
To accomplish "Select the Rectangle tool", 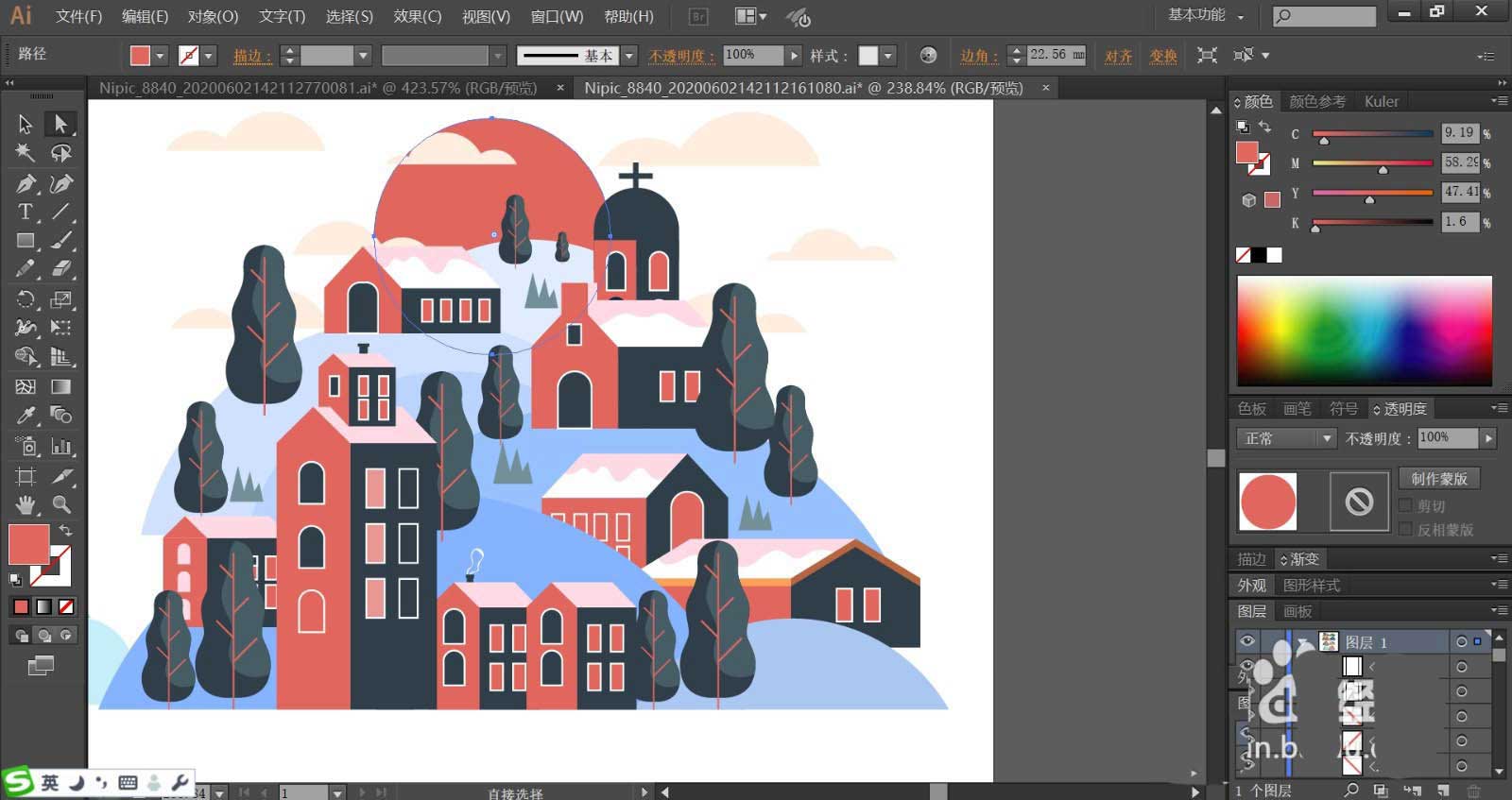I will pyautogui.click(x=26, y=241).
